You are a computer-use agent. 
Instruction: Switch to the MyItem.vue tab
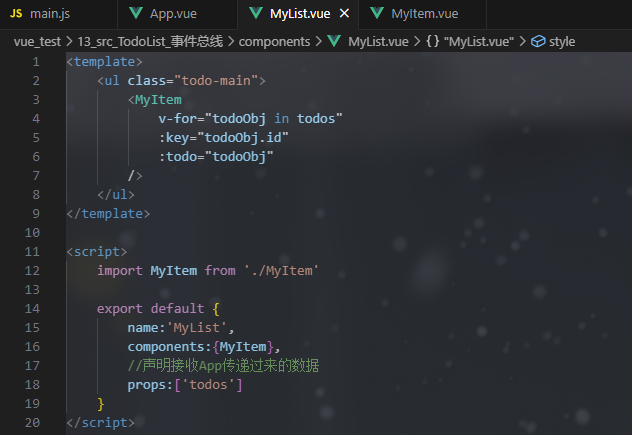(x=422, y=14)
